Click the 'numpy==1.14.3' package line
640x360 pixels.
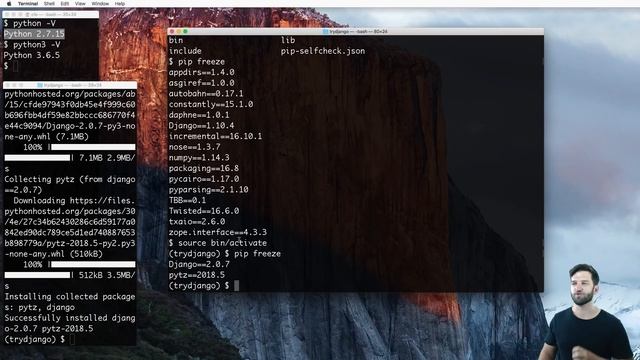(199, 158)
